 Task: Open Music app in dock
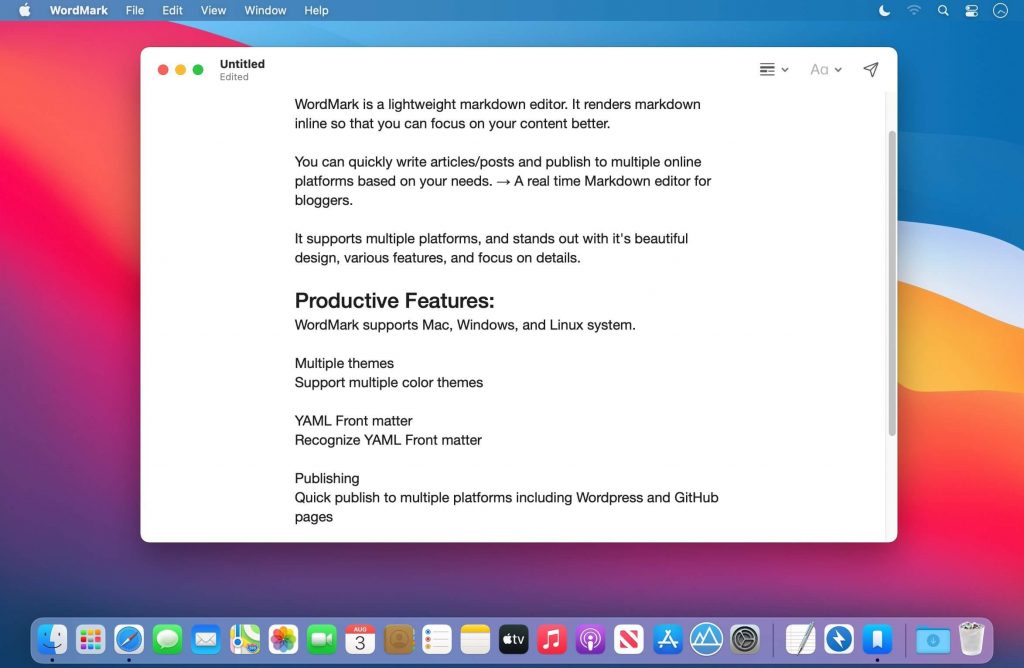point(552,639)
